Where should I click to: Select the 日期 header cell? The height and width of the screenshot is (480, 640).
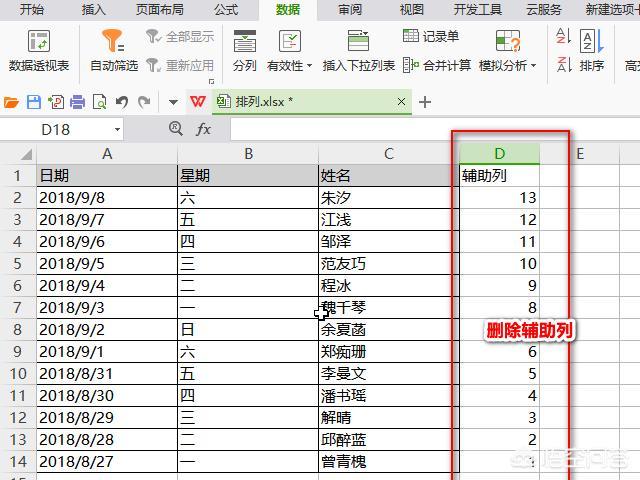point(107,176)
